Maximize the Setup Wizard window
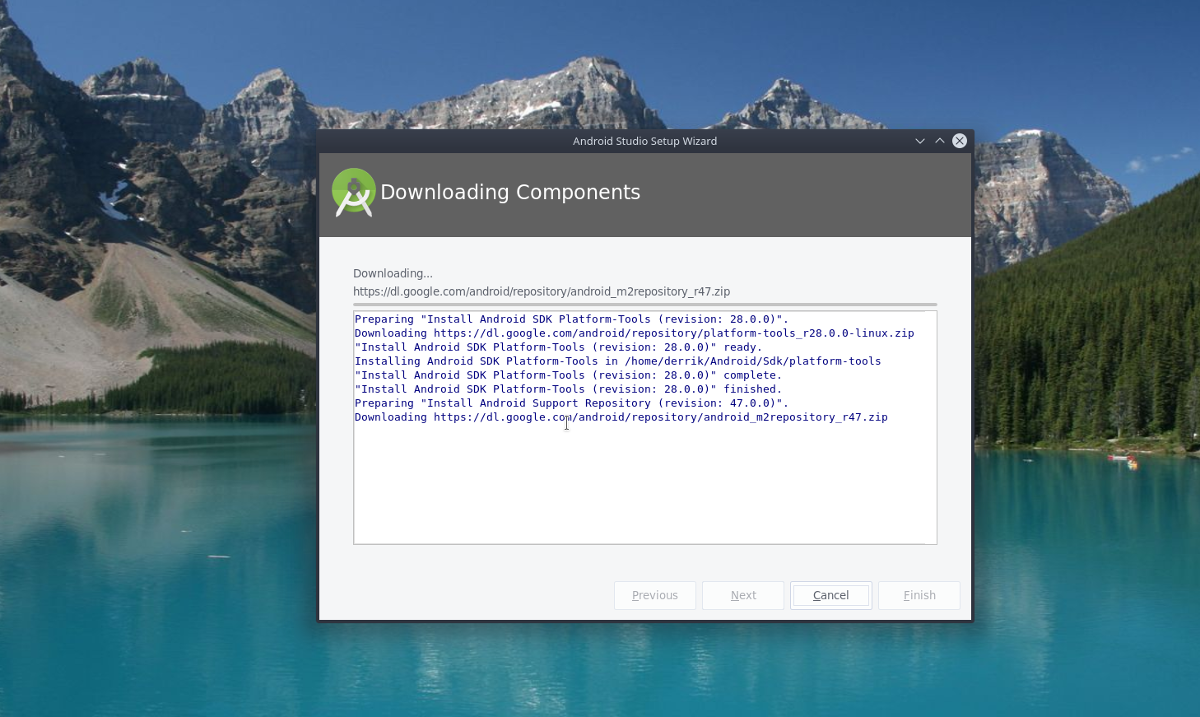The height and width of the screenshot is (717, 1200). (x=940, y=141)
